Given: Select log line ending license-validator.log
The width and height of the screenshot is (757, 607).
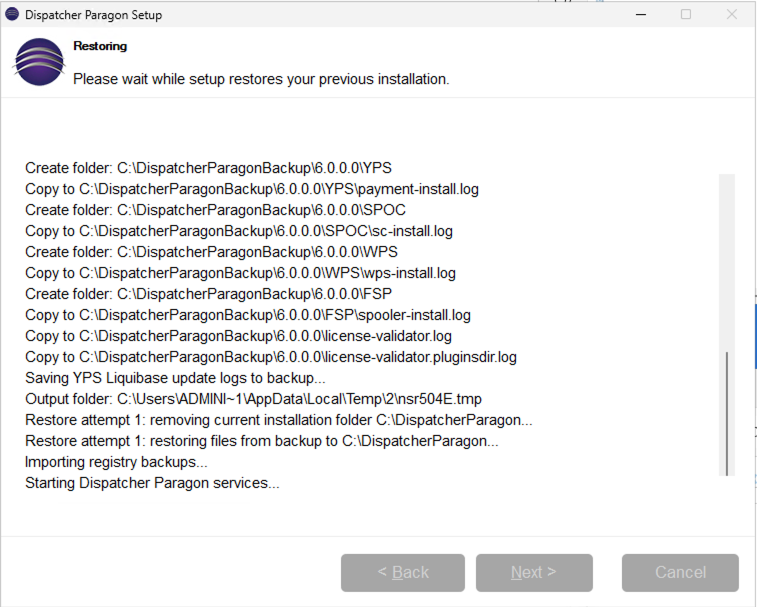Looking at the screenshot, I should [238, 336].
